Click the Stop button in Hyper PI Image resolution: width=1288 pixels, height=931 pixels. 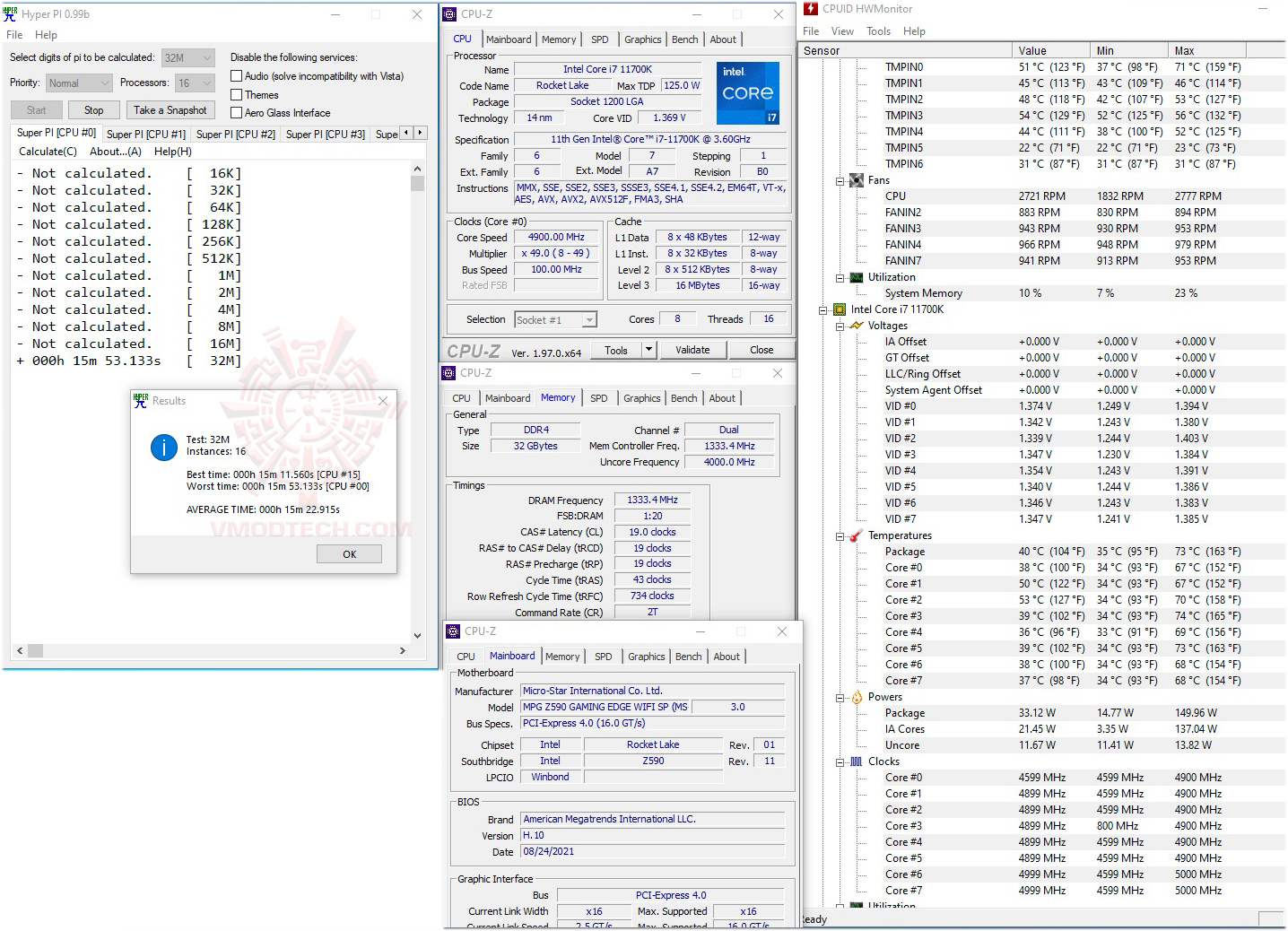point(93,110)
